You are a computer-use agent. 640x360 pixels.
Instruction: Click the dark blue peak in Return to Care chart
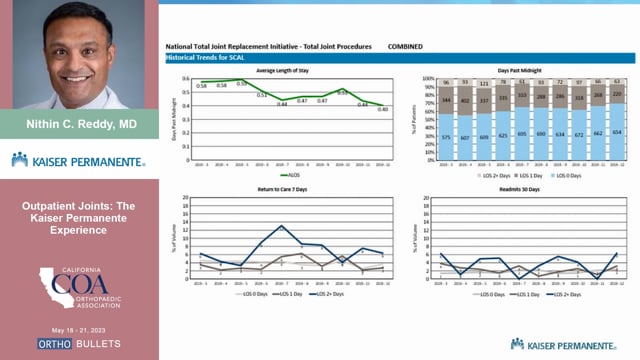click(282, 226)
